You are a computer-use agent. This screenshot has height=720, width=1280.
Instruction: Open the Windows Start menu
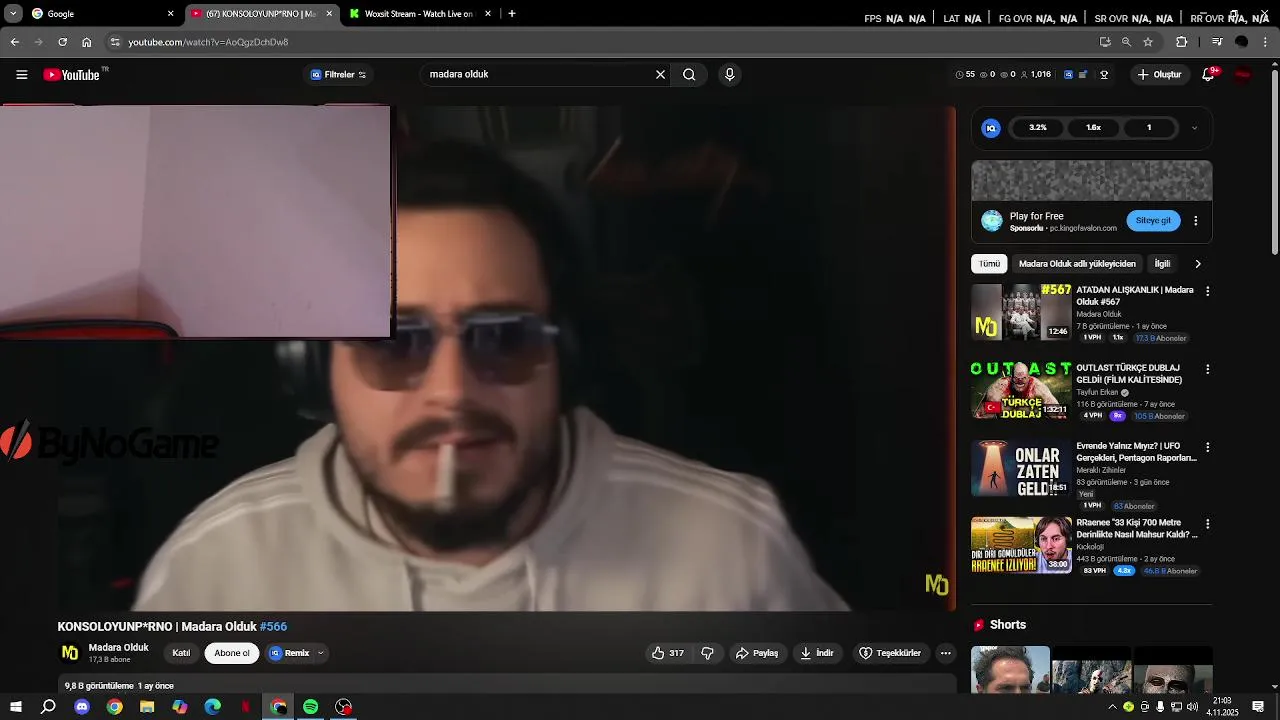pos(15,707)
